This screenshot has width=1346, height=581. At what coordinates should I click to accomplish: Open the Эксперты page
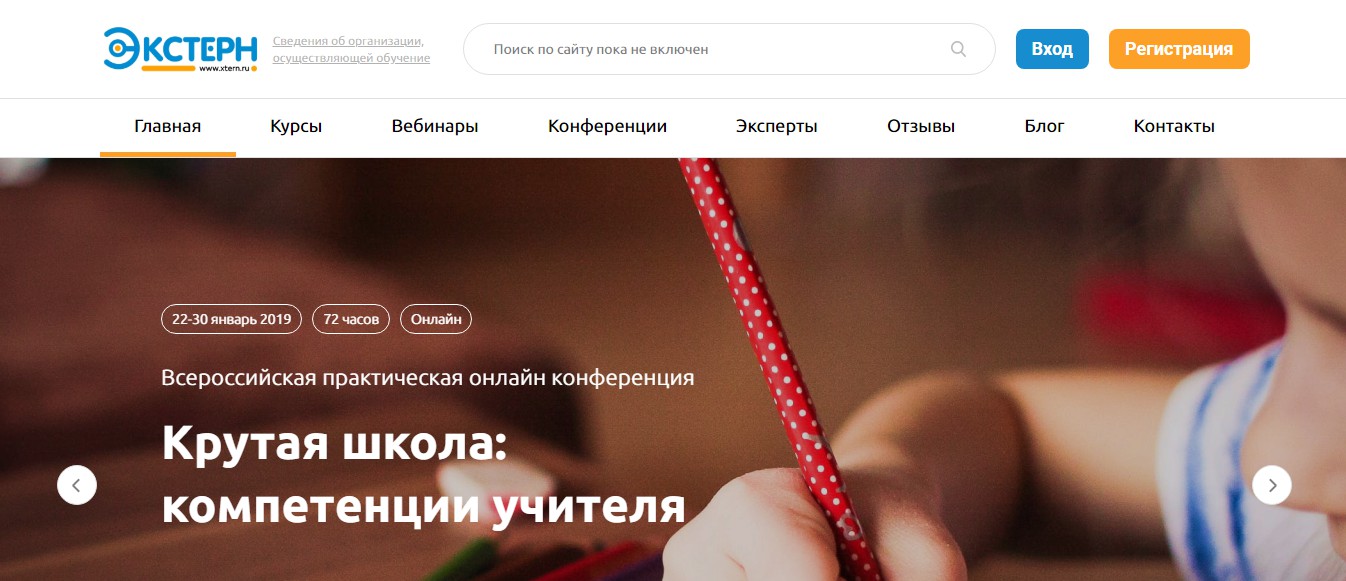(777, 127)
